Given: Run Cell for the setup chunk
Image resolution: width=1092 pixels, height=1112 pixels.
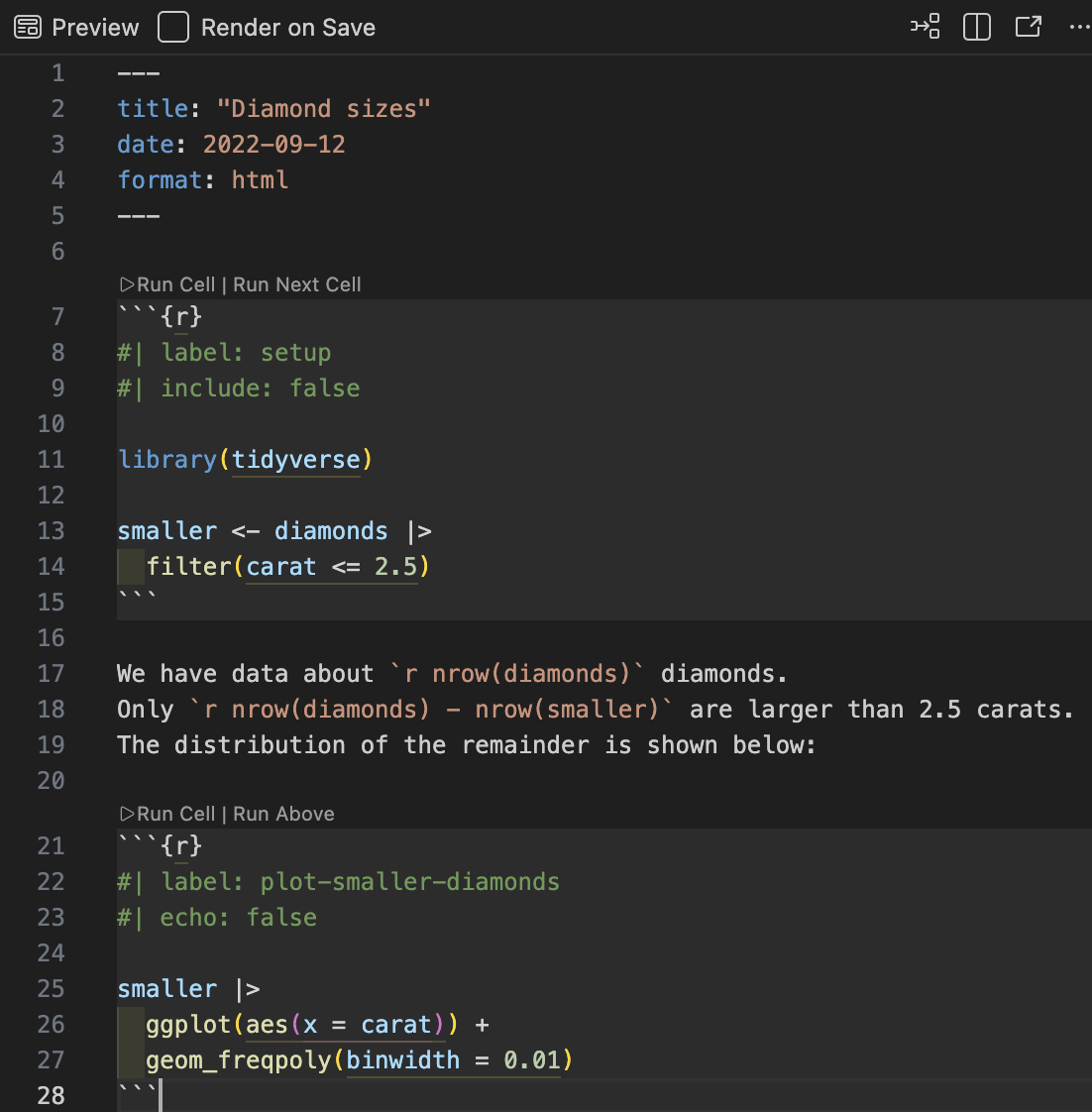Looking at the screenshot, I should tap(175, 284).
